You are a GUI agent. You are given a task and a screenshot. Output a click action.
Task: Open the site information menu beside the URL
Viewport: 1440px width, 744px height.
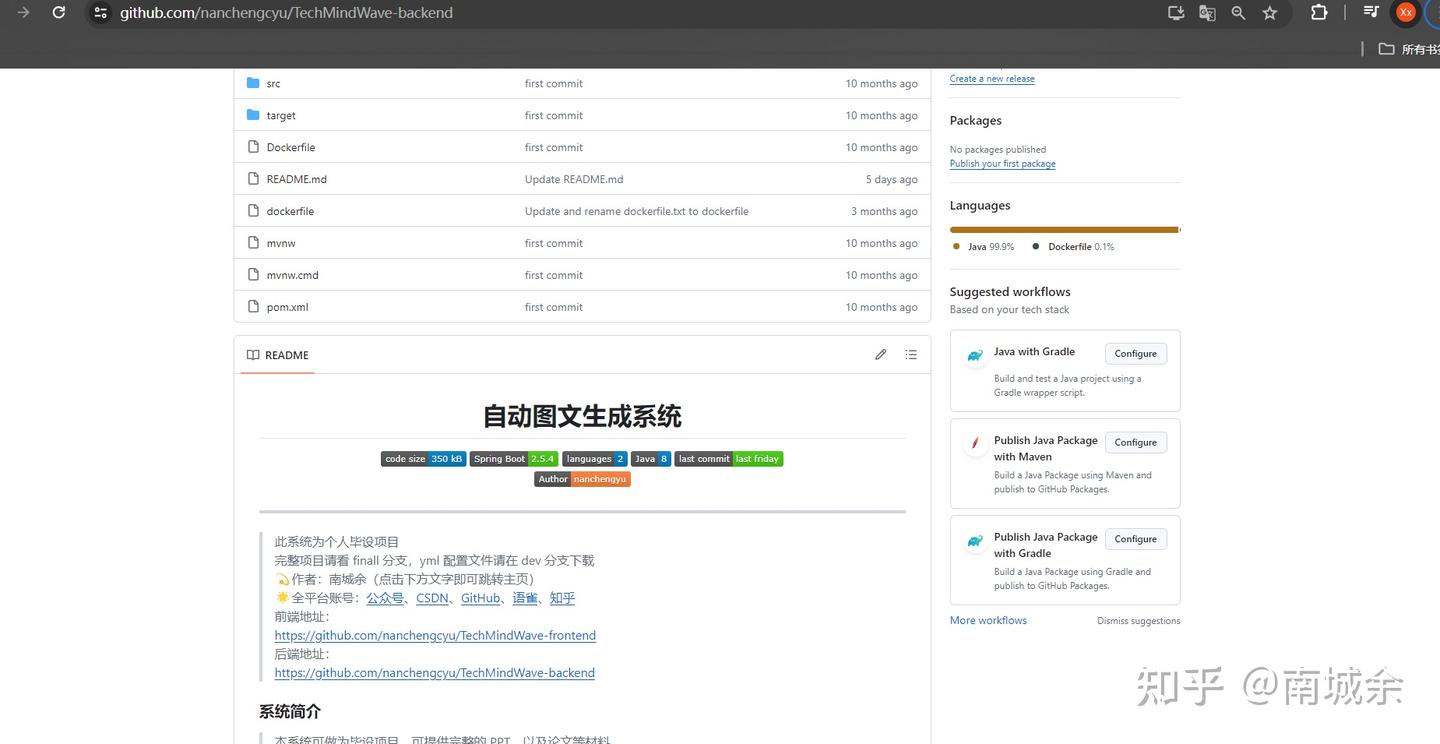99,12
